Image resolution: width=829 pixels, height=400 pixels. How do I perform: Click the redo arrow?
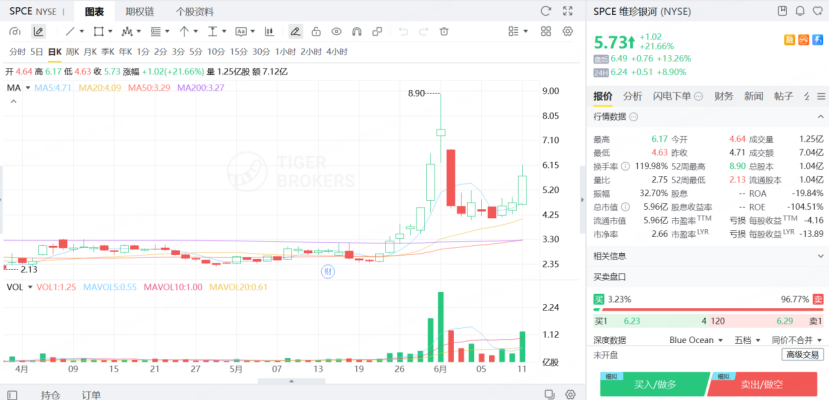[x=423, y=32]
